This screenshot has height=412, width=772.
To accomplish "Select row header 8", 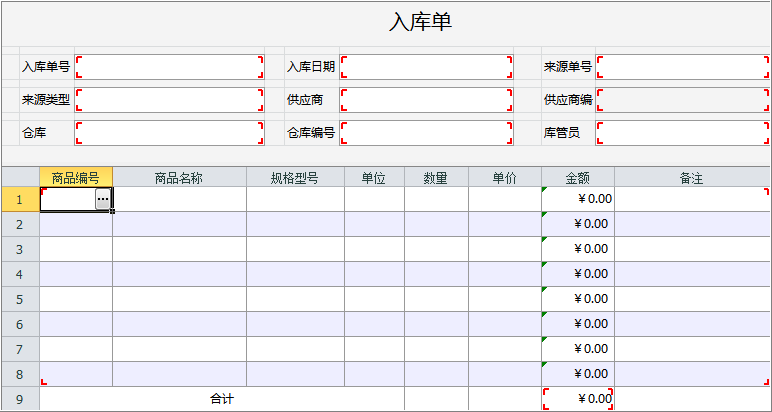I will pos(20,374).
